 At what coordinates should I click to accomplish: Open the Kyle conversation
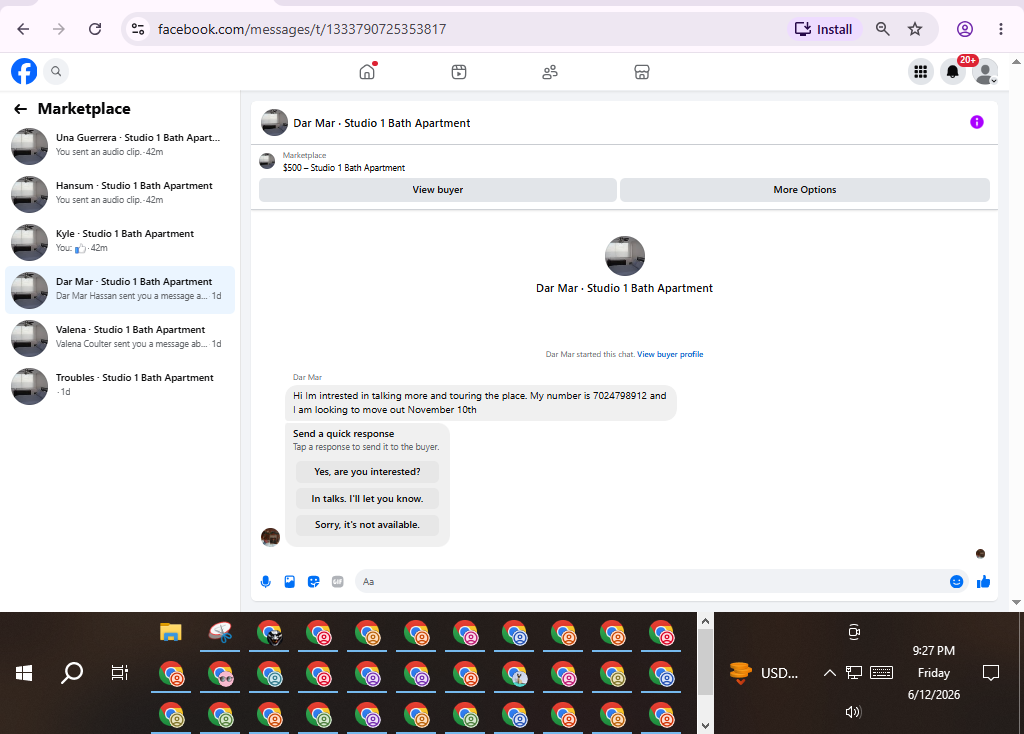click(x=120, y=242)
